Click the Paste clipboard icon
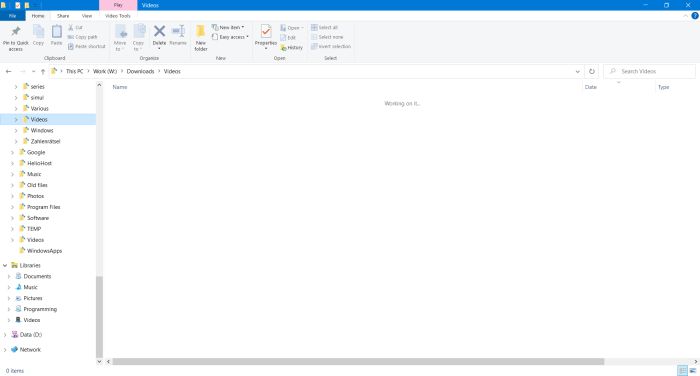 point(57,32)
